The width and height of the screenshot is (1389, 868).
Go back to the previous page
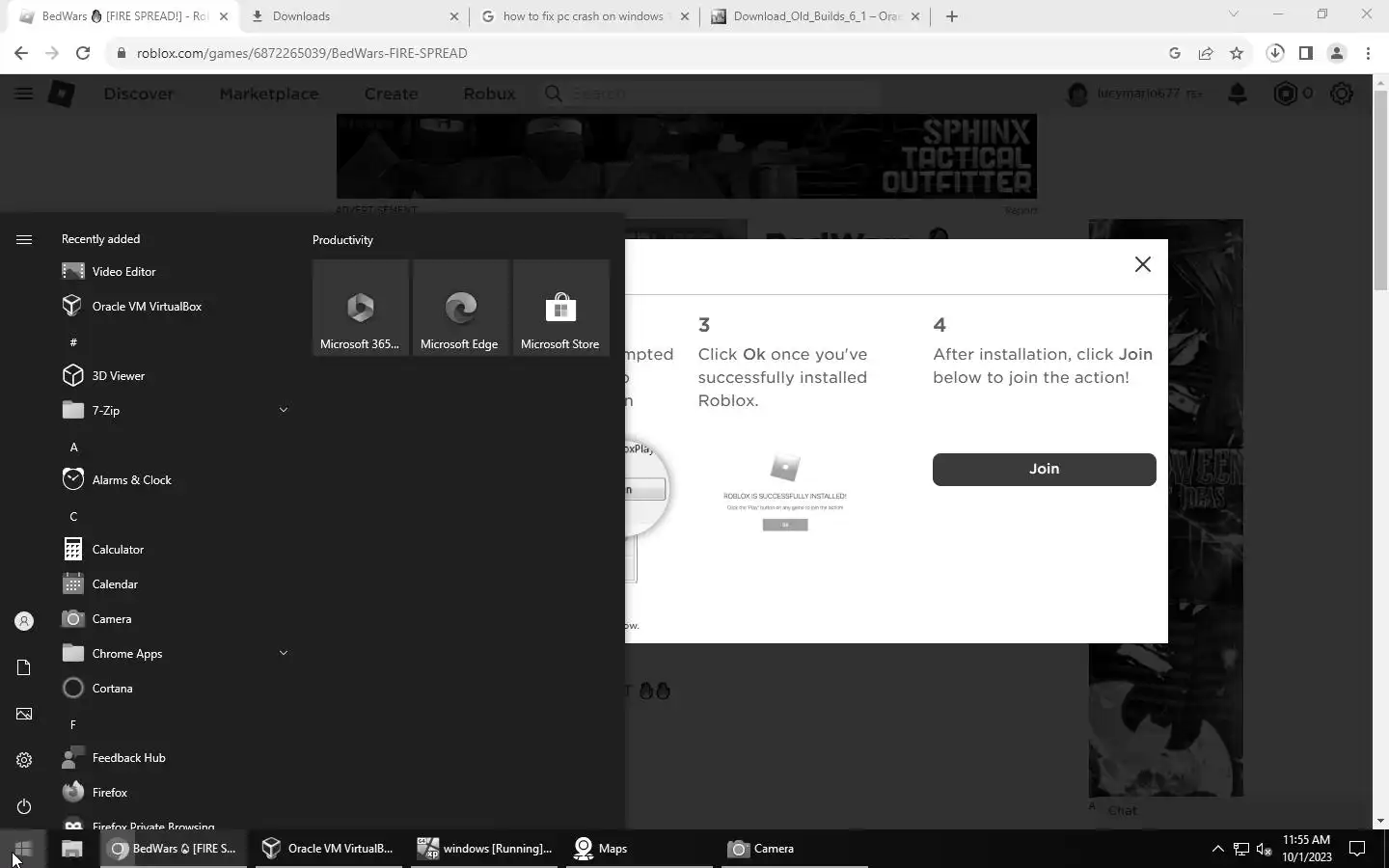(21, 53)
